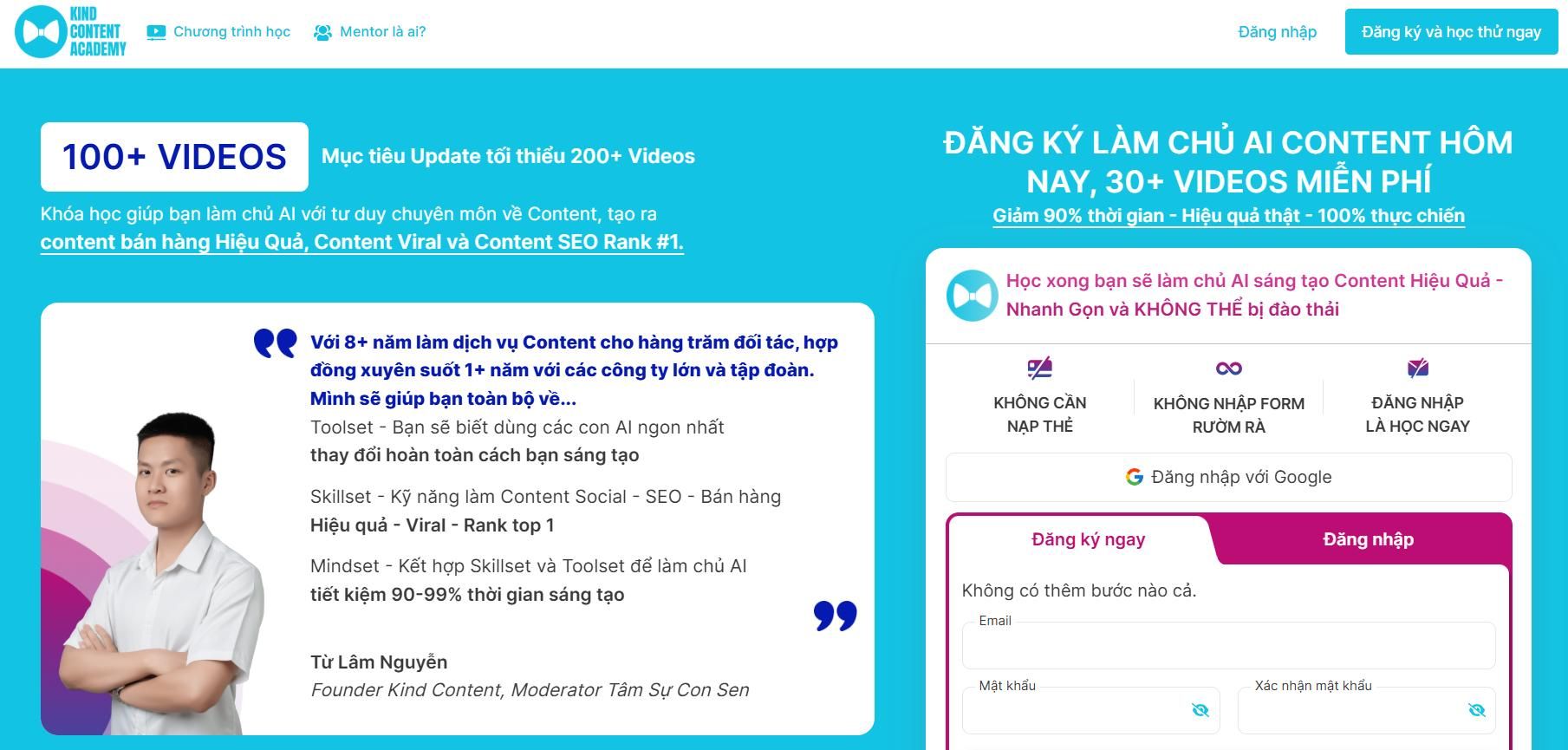The image size is (1568, 750).
Task: Click the name Từ Lâm Nguyễn
Action: point(379,662)
